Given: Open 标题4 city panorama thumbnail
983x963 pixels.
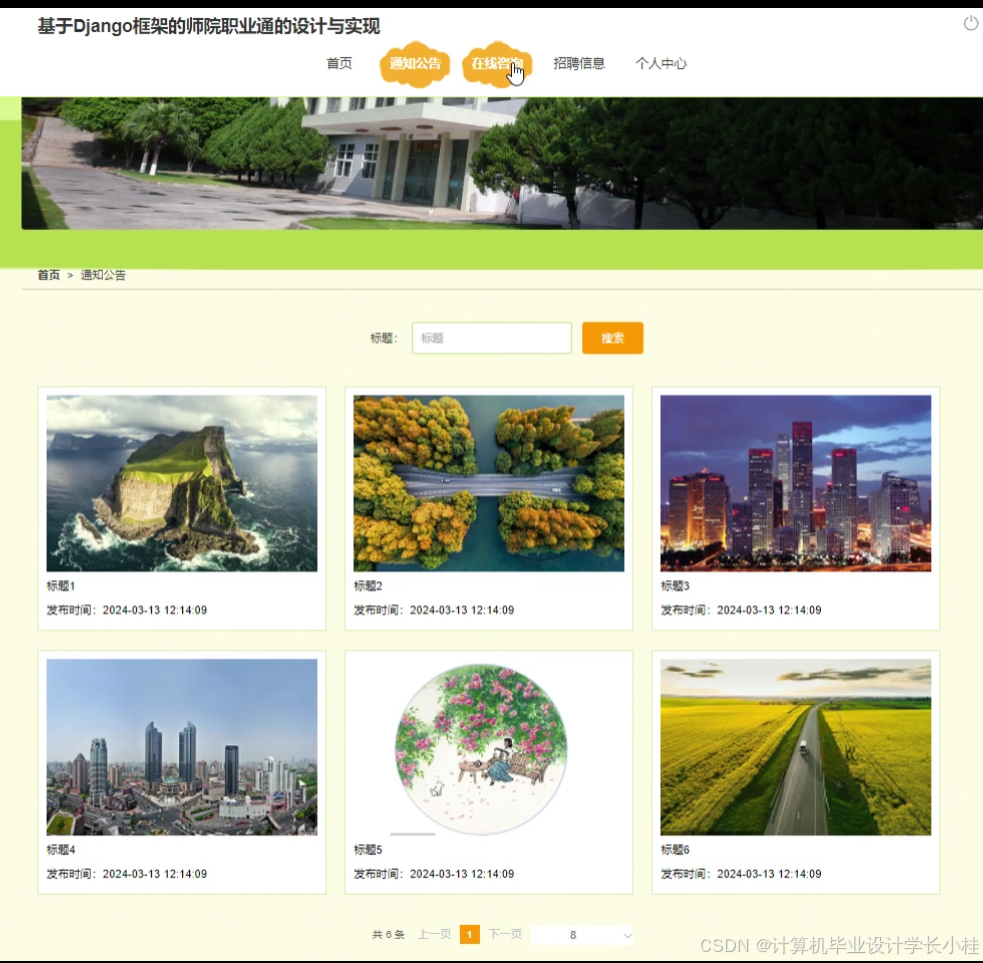Looking at the screenshot, I should 180,745.
